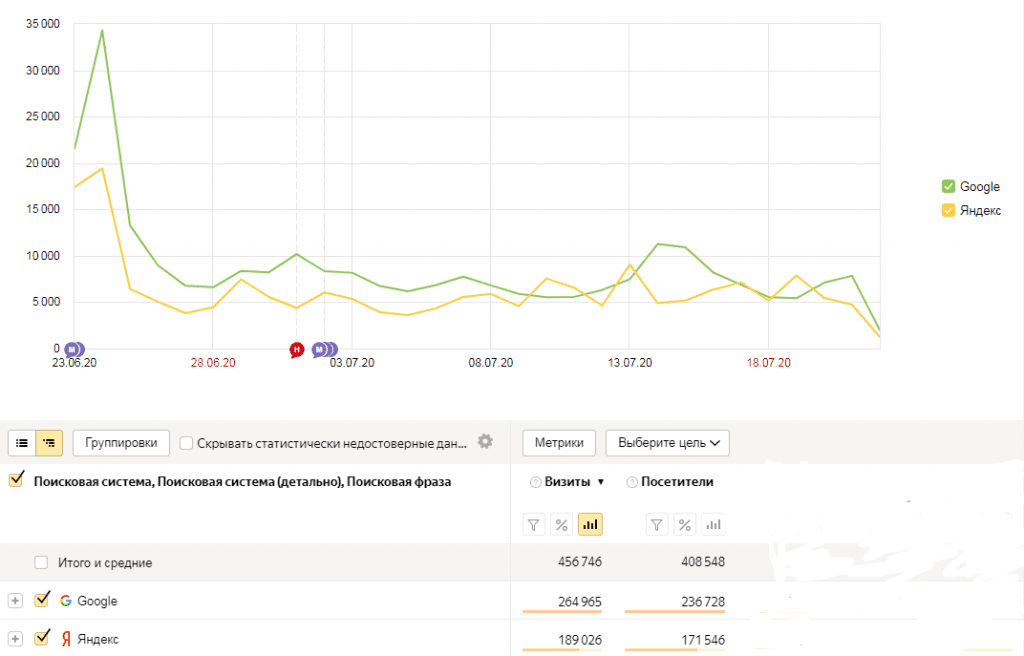Click the 28.06.20 date label
Image resolution: width=1024 pixels, height=656 pixels.
[213, 363]
